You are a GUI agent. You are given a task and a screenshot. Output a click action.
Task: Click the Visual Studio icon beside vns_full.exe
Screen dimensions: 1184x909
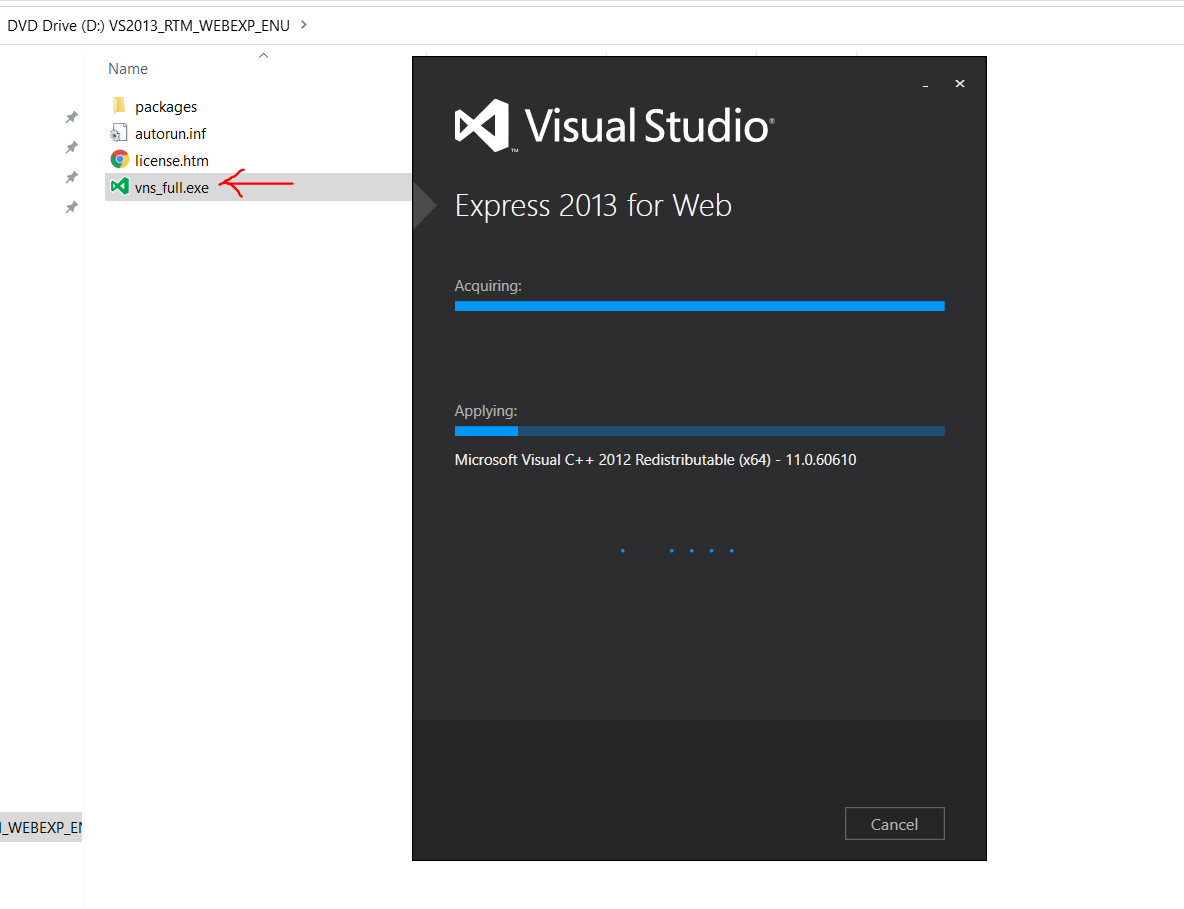pyautogui.click(x=119, y=186)
